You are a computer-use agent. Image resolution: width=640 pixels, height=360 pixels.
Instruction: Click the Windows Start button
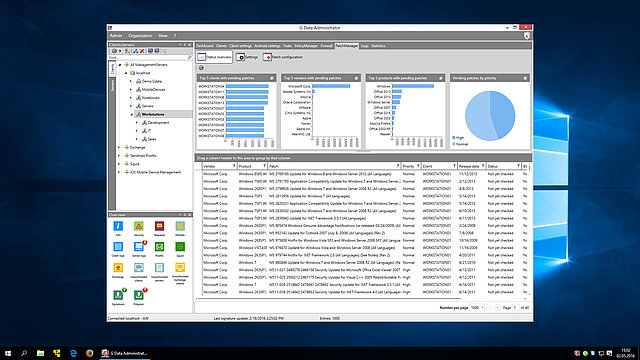click(x=8, y=353)
